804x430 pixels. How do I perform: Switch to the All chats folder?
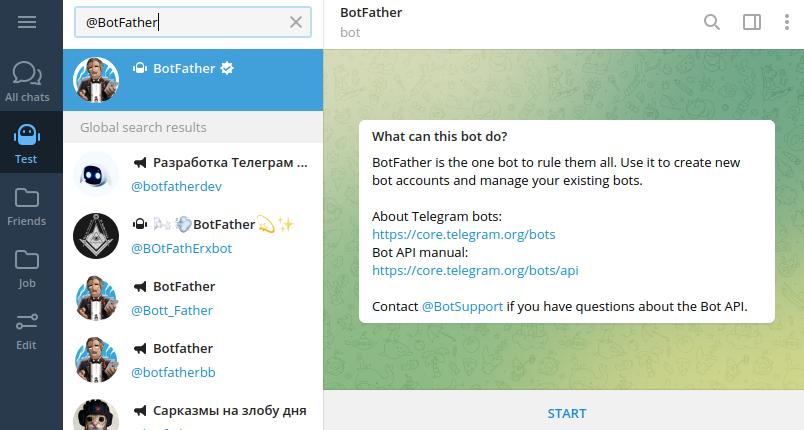coord(27,81)
